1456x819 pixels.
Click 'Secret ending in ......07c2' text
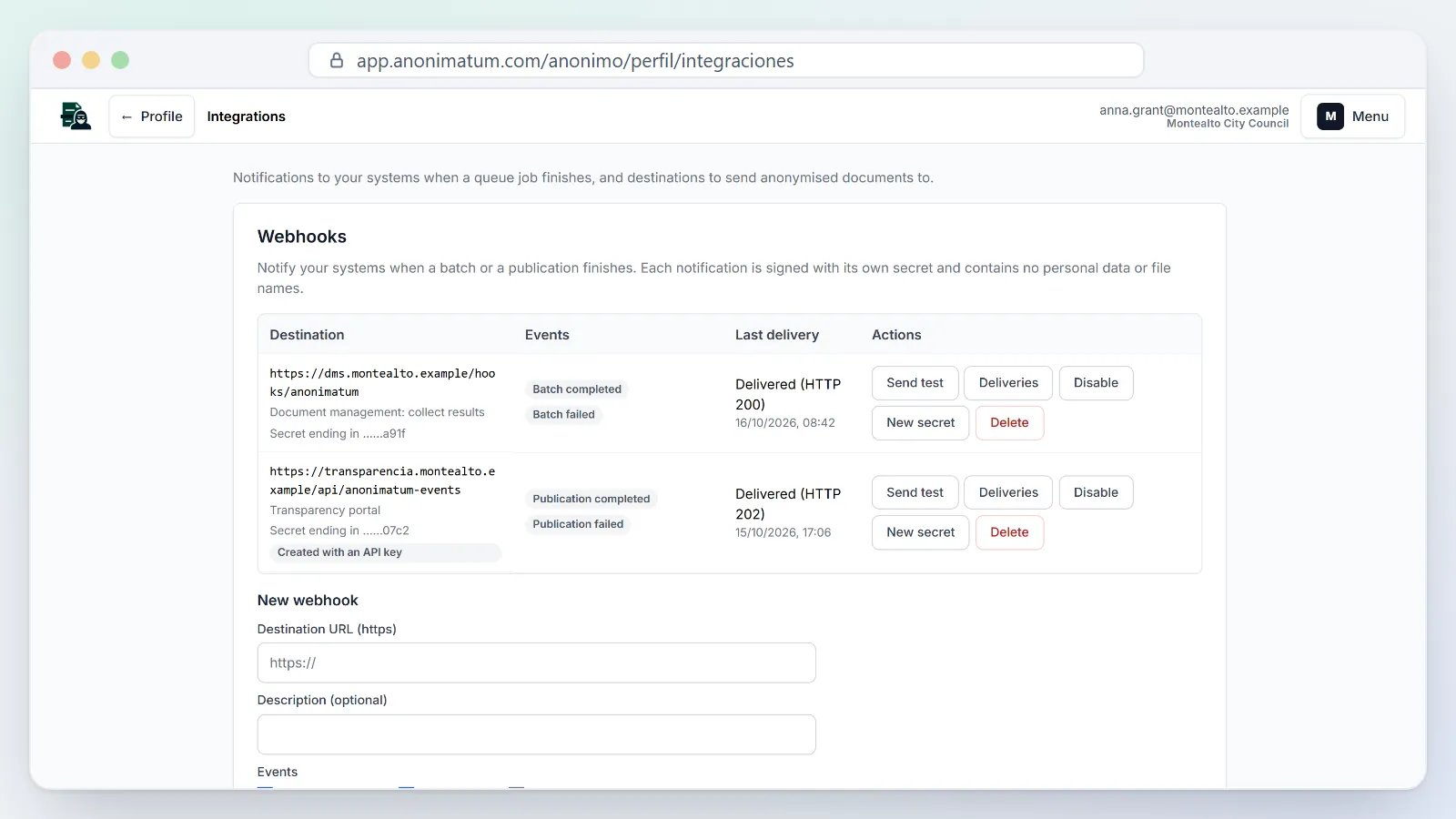point(339,531)
